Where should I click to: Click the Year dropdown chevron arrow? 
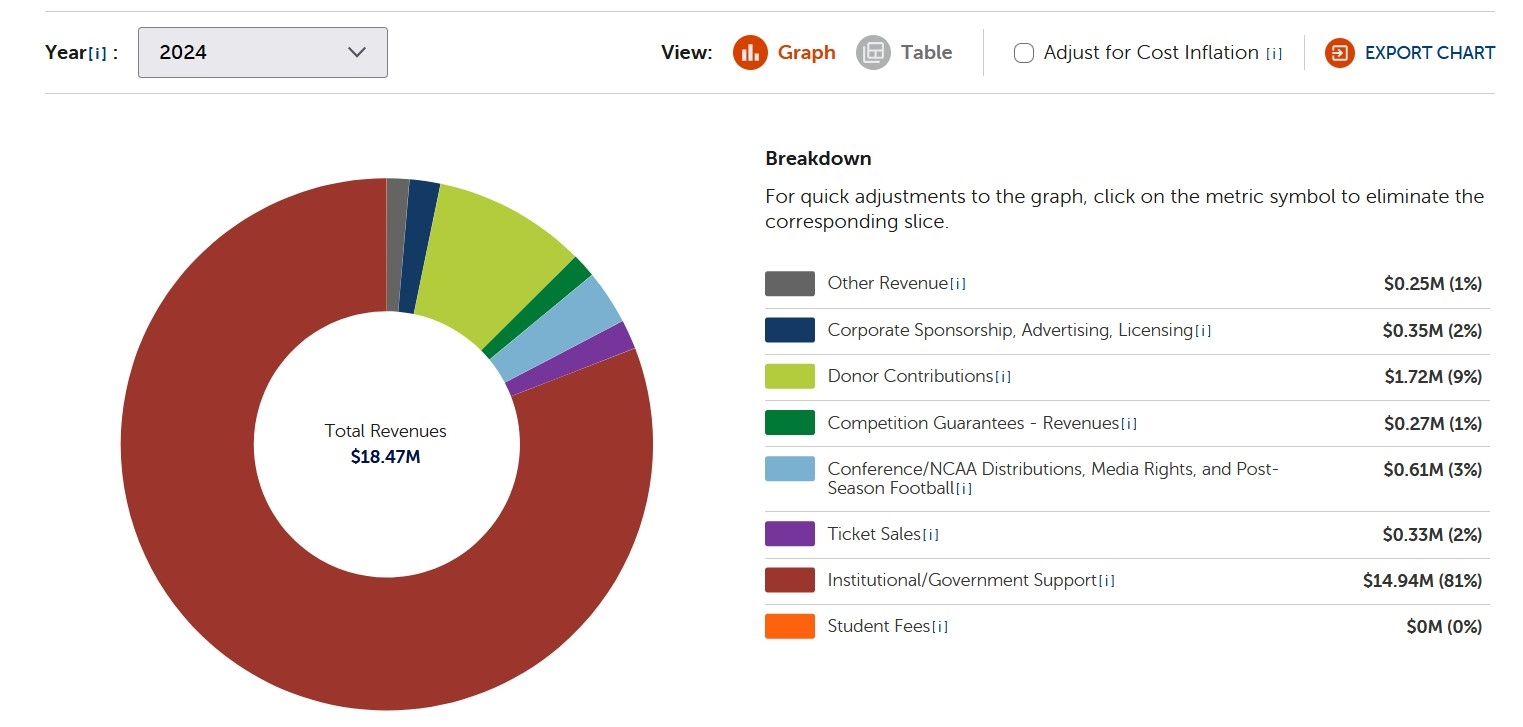(356, 52)
